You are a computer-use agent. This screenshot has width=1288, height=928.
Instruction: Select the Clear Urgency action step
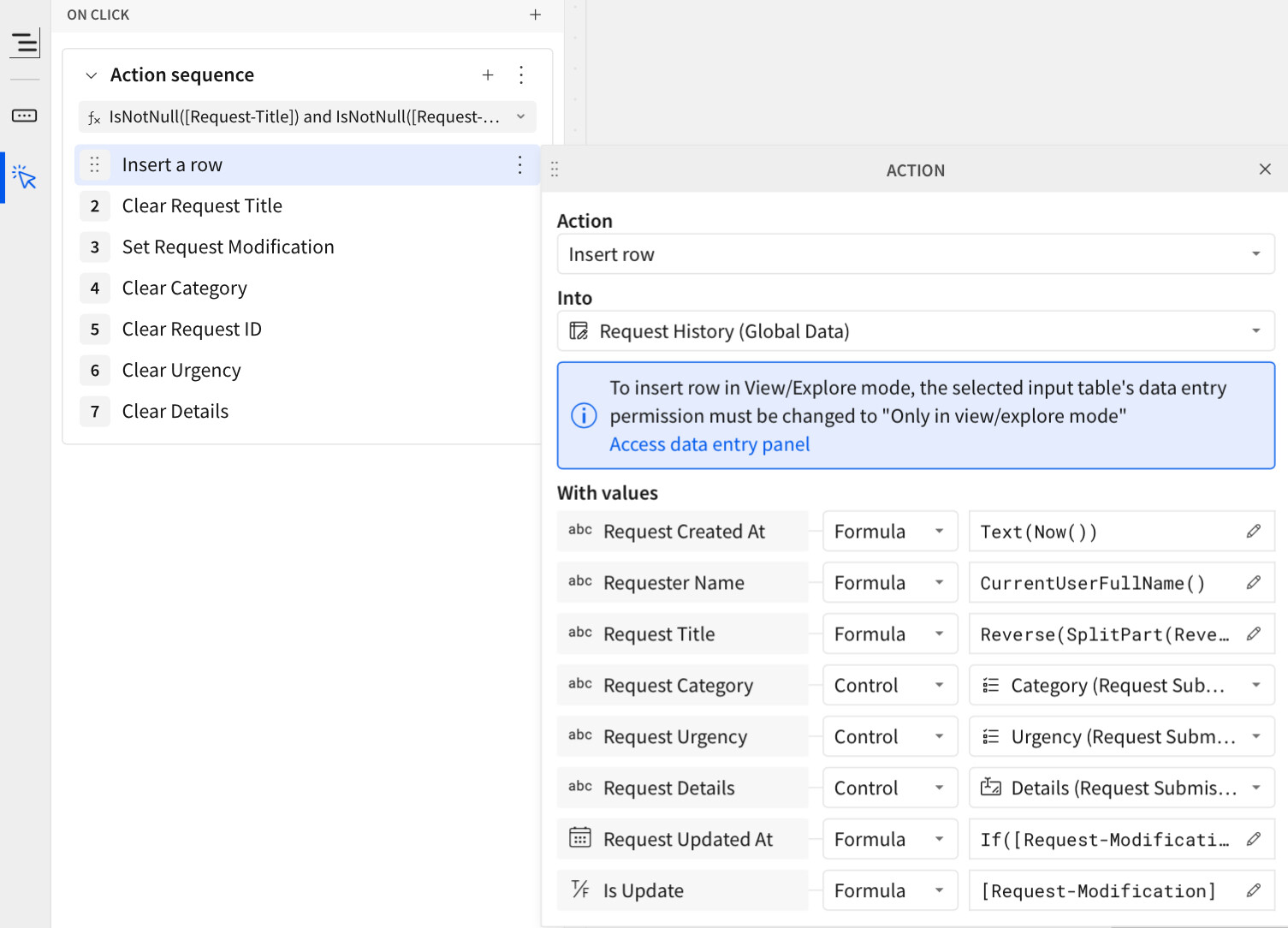point(181,370)
